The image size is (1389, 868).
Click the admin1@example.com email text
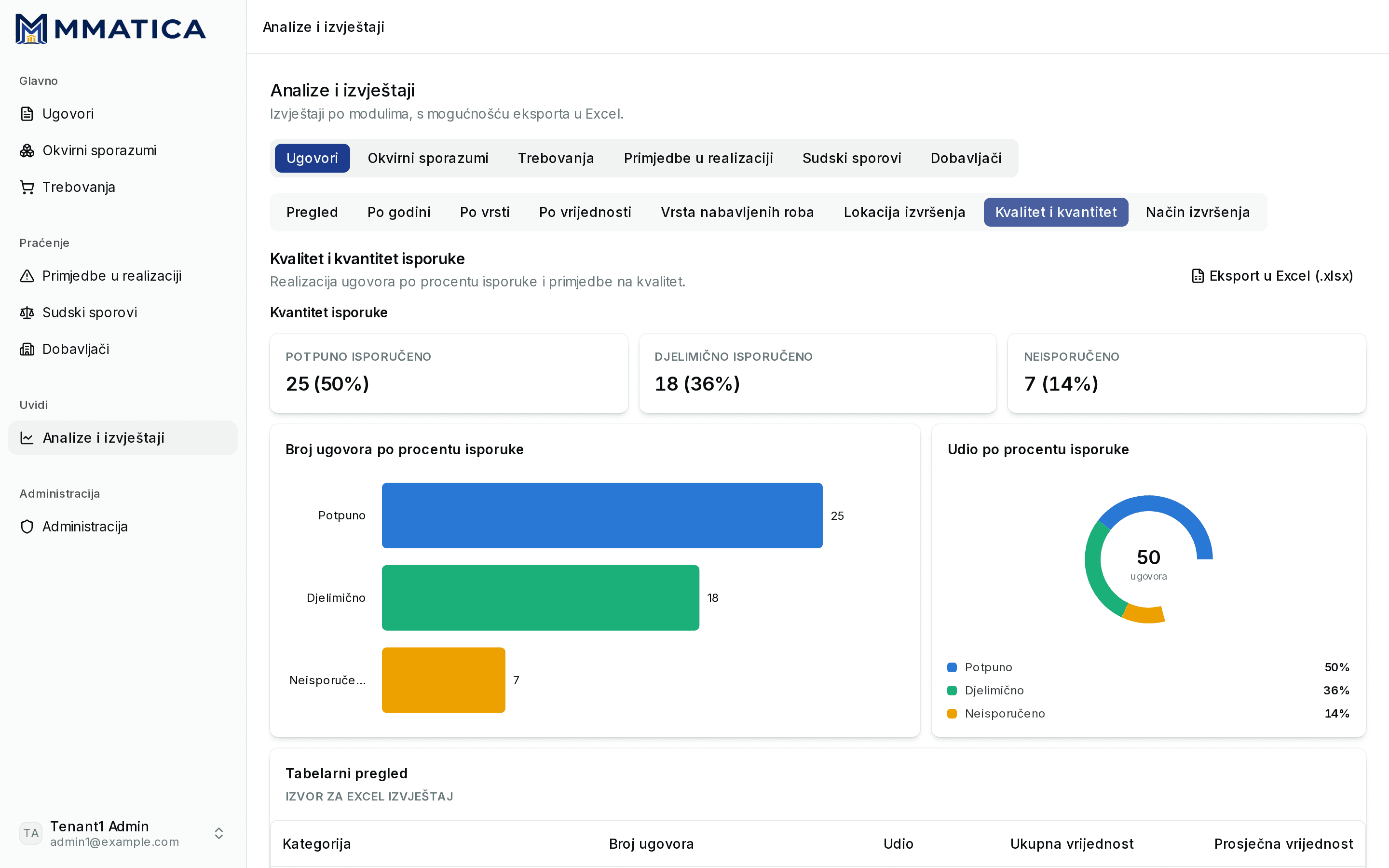coord(114,842)
